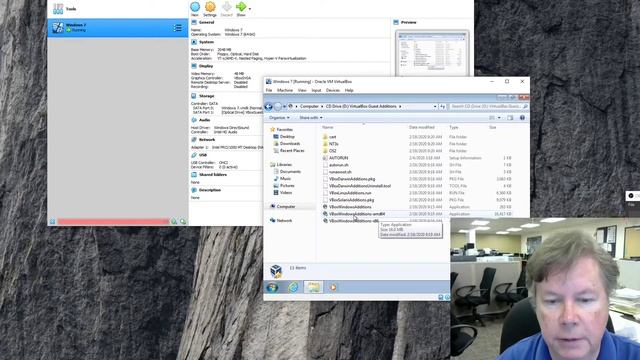Image resolution: width=640 pixels, height=360 pixels.
Task: Select Videos in the Explorer navigation pane
Action: tap(286, 193)
